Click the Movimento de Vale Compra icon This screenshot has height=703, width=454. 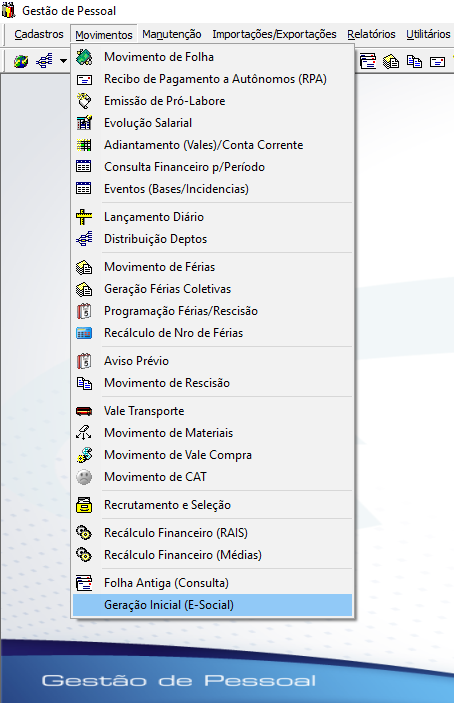point(84,455)
